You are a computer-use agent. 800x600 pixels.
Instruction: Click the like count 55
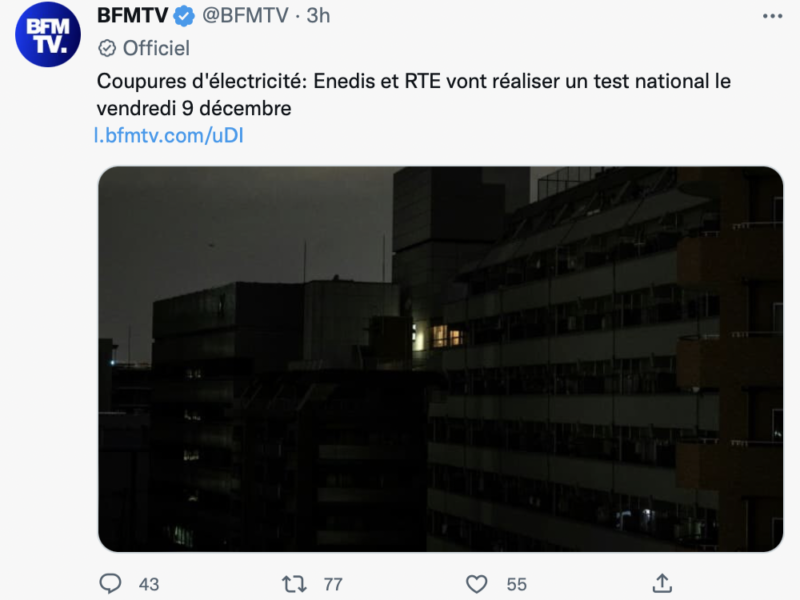(x=516, y=584)
